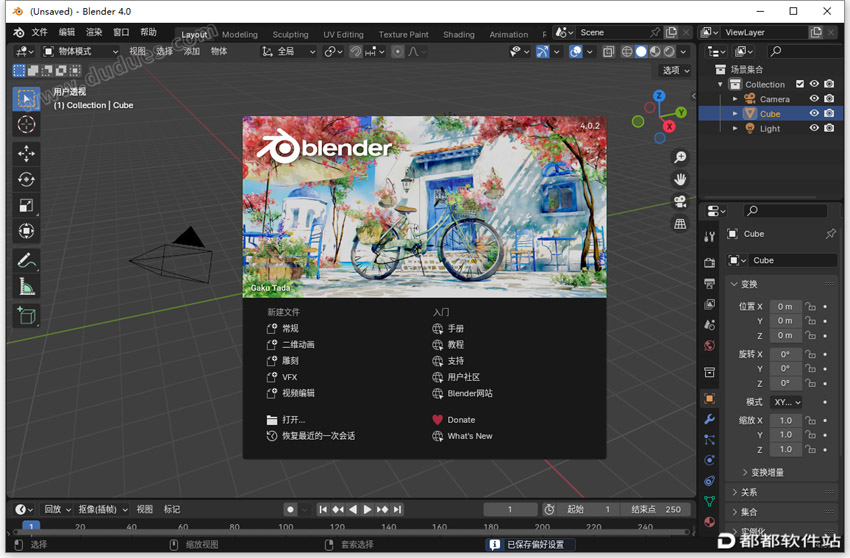Image resolution: width=850 pixels, height=558 pixels.
Task: Expand the Camera tree item
Action: click(x=735, y=99)
